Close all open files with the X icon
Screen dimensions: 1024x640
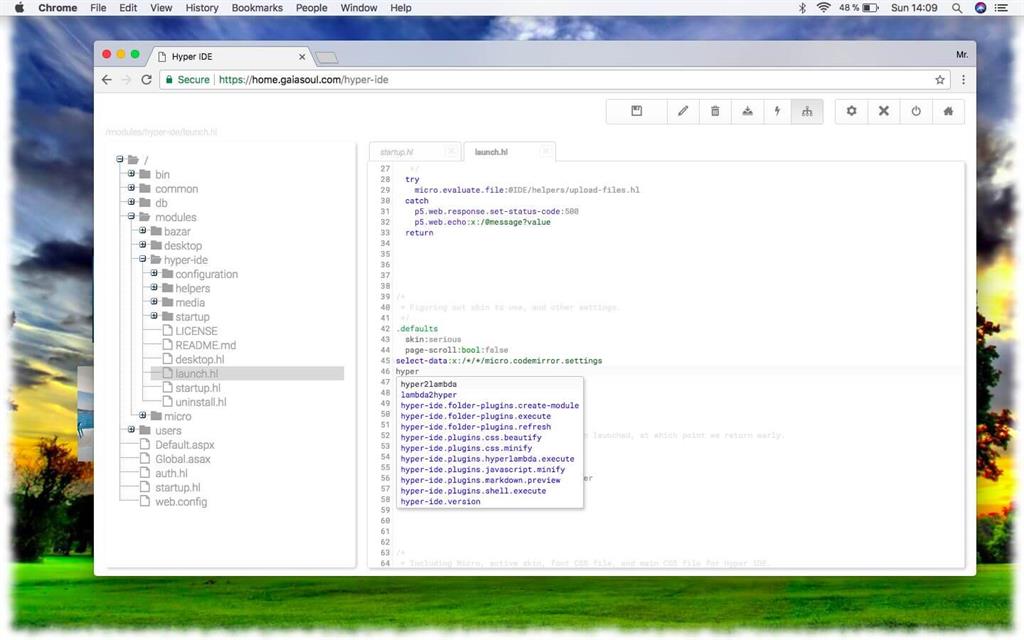[x=884, y=111]
